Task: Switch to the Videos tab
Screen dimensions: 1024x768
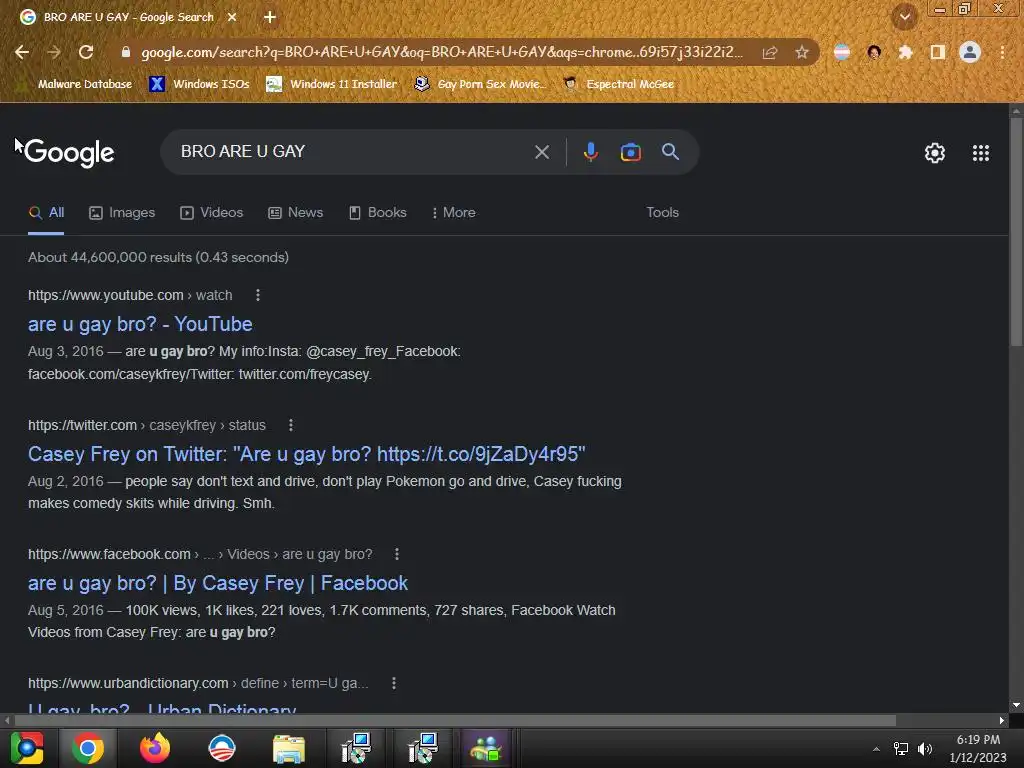Action: click(212, 213)
